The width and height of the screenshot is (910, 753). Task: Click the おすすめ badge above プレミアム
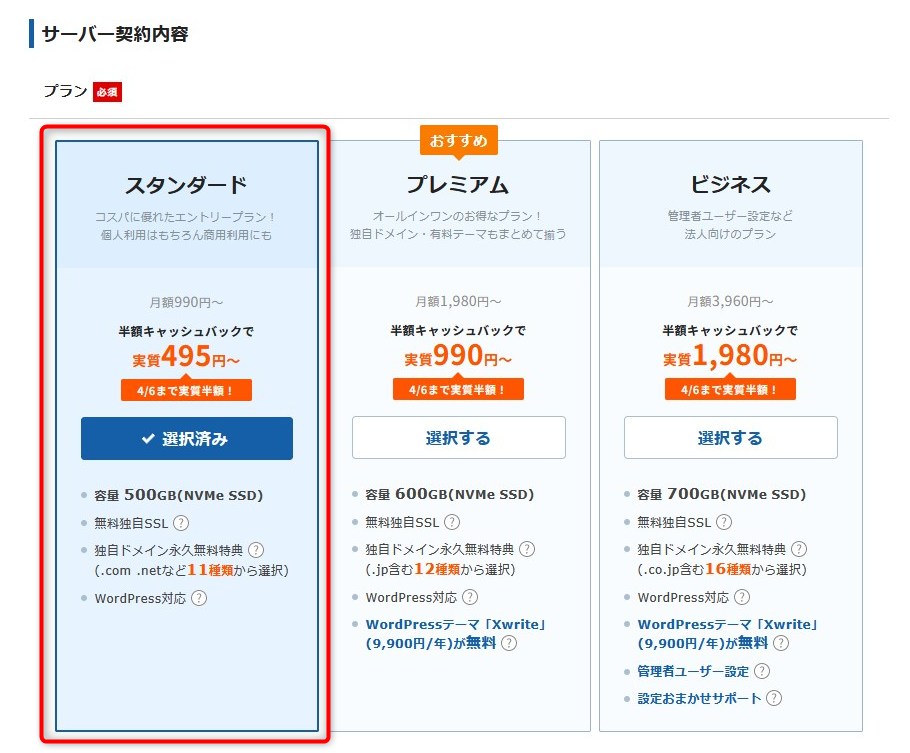tap(459, 140)
